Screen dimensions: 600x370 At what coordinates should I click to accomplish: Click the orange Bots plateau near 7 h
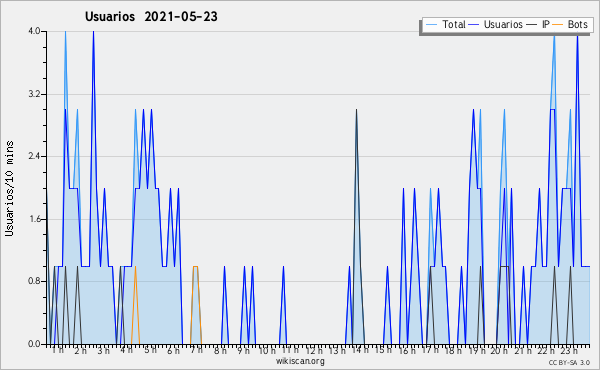point(196,267)
